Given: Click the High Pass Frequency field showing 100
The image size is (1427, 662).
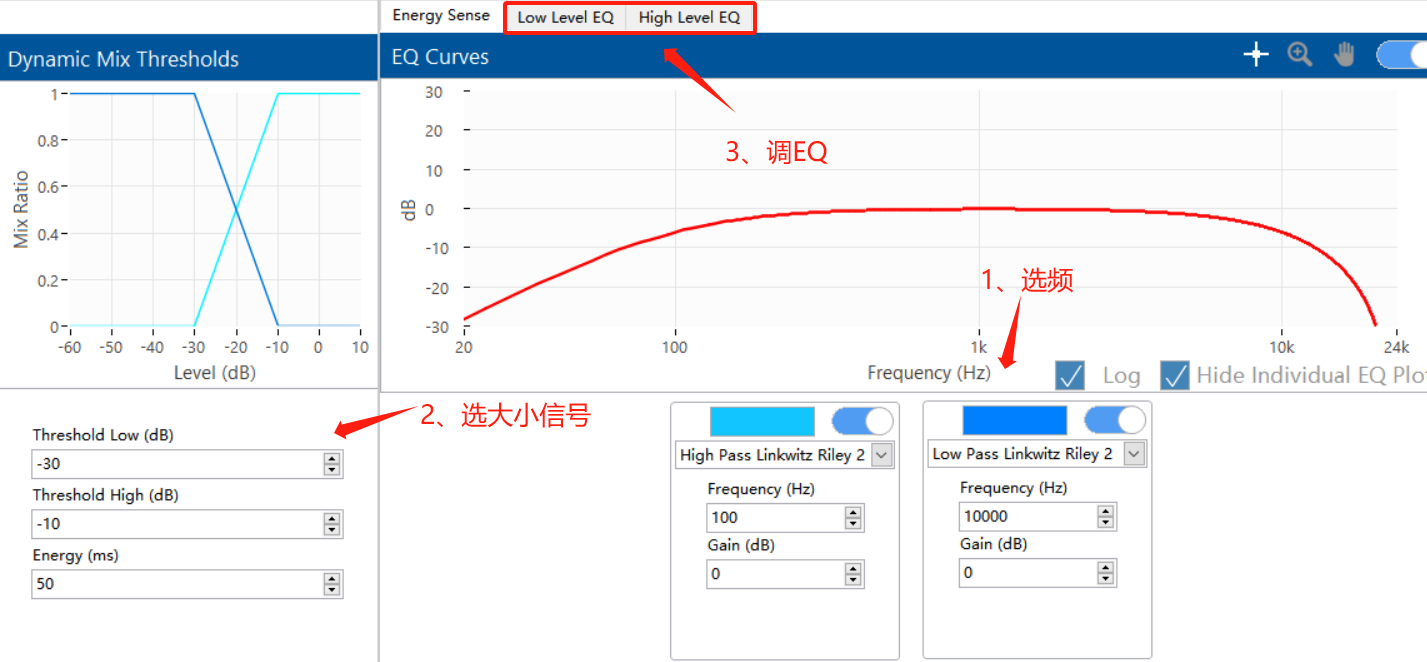Looking at the screenshot, I should (x=770, y=517).
